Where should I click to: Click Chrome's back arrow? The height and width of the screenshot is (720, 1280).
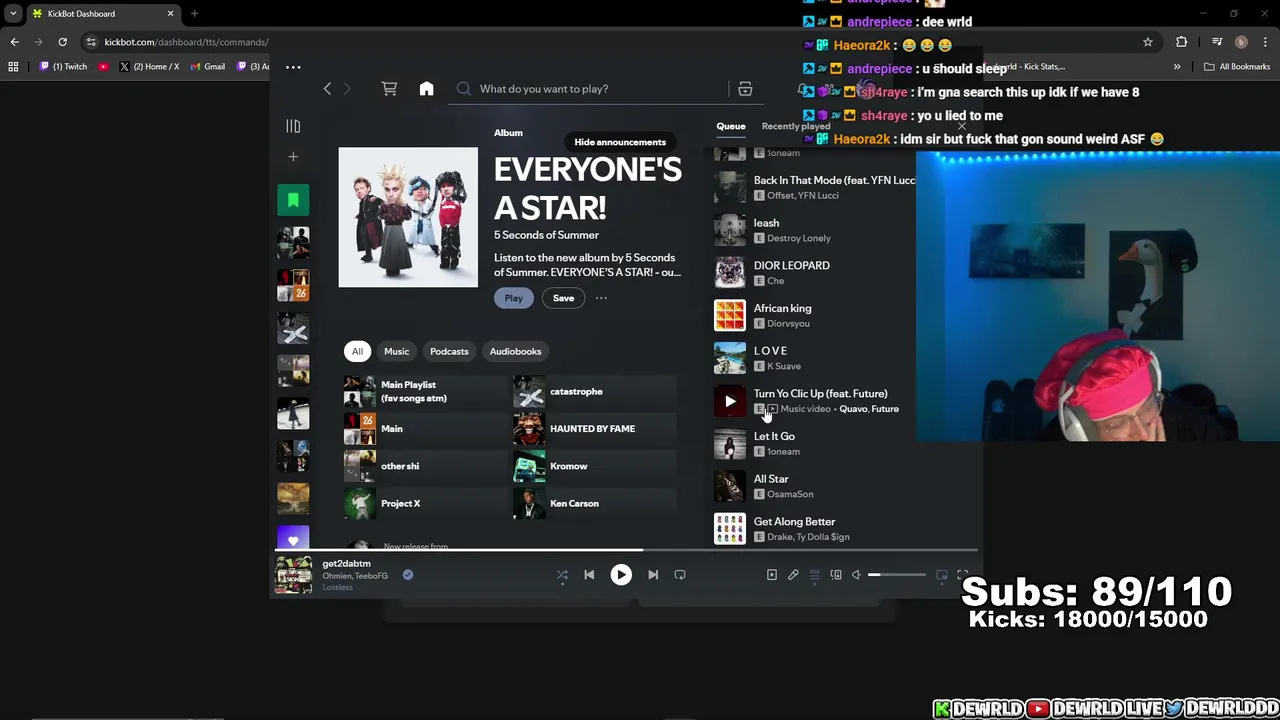click(x=14, y=42)
